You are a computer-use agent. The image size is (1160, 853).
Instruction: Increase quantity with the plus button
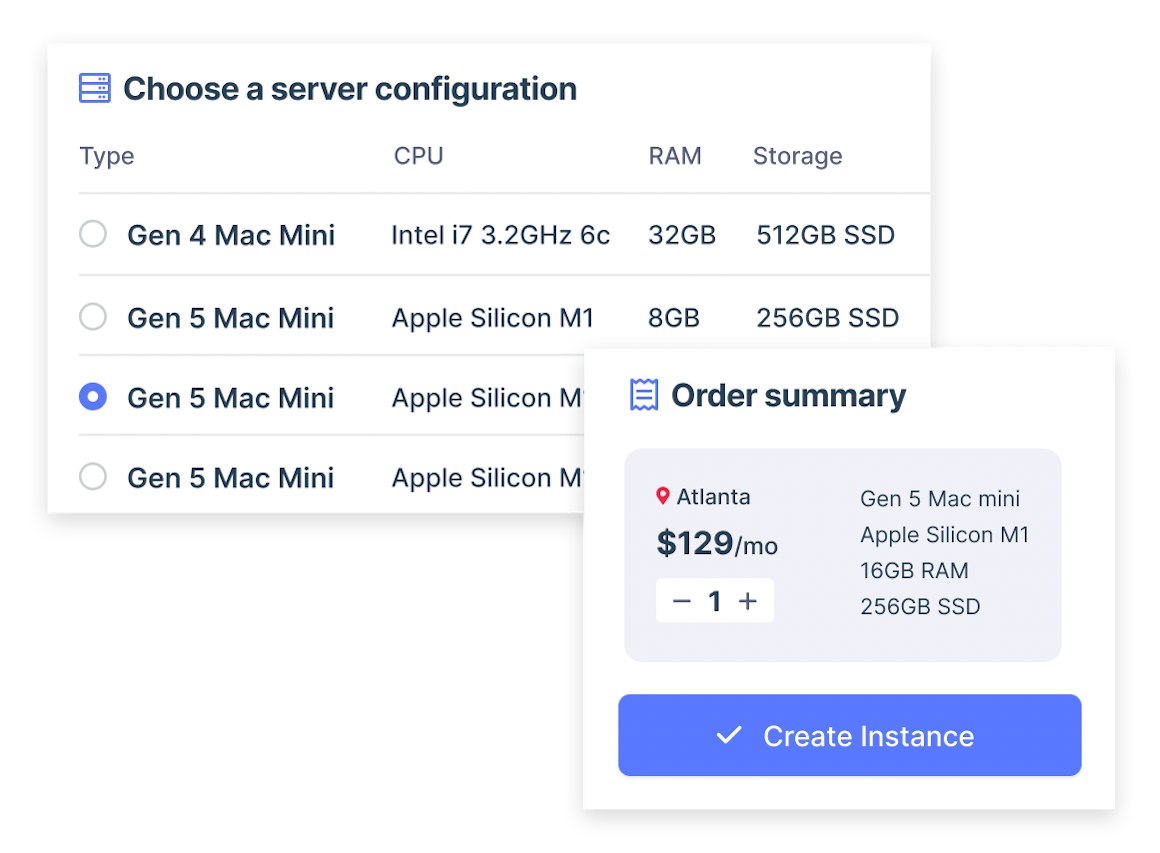tap(748, 601)
